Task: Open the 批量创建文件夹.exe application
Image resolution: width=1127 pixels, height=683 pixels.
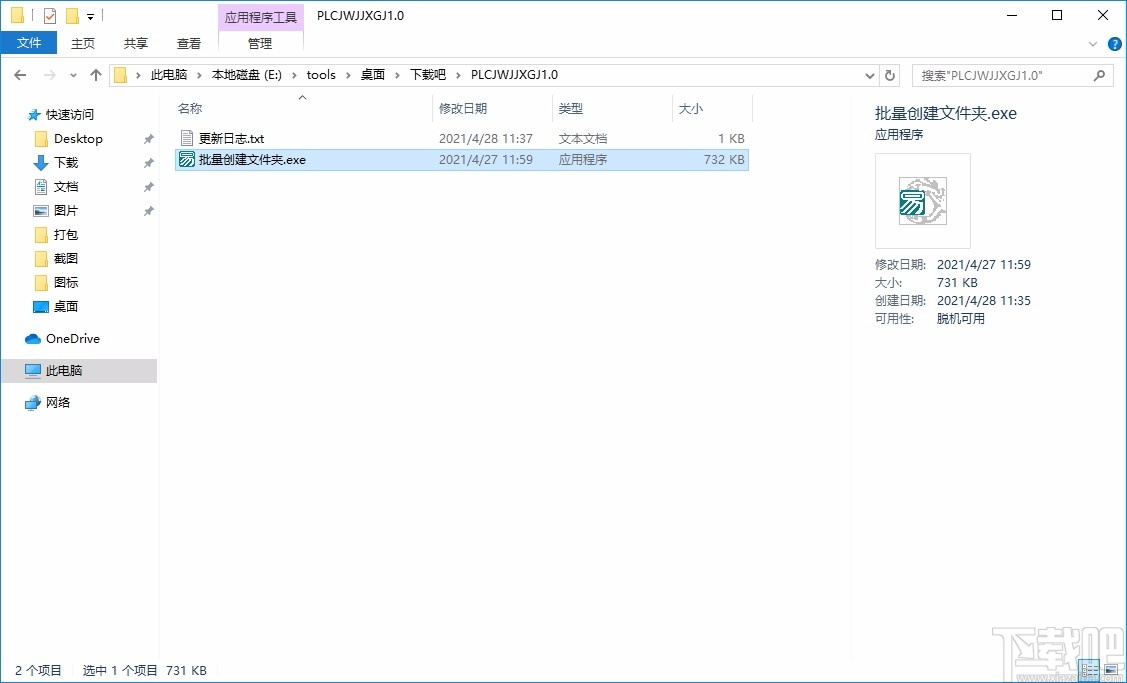Action: (246, 159)
